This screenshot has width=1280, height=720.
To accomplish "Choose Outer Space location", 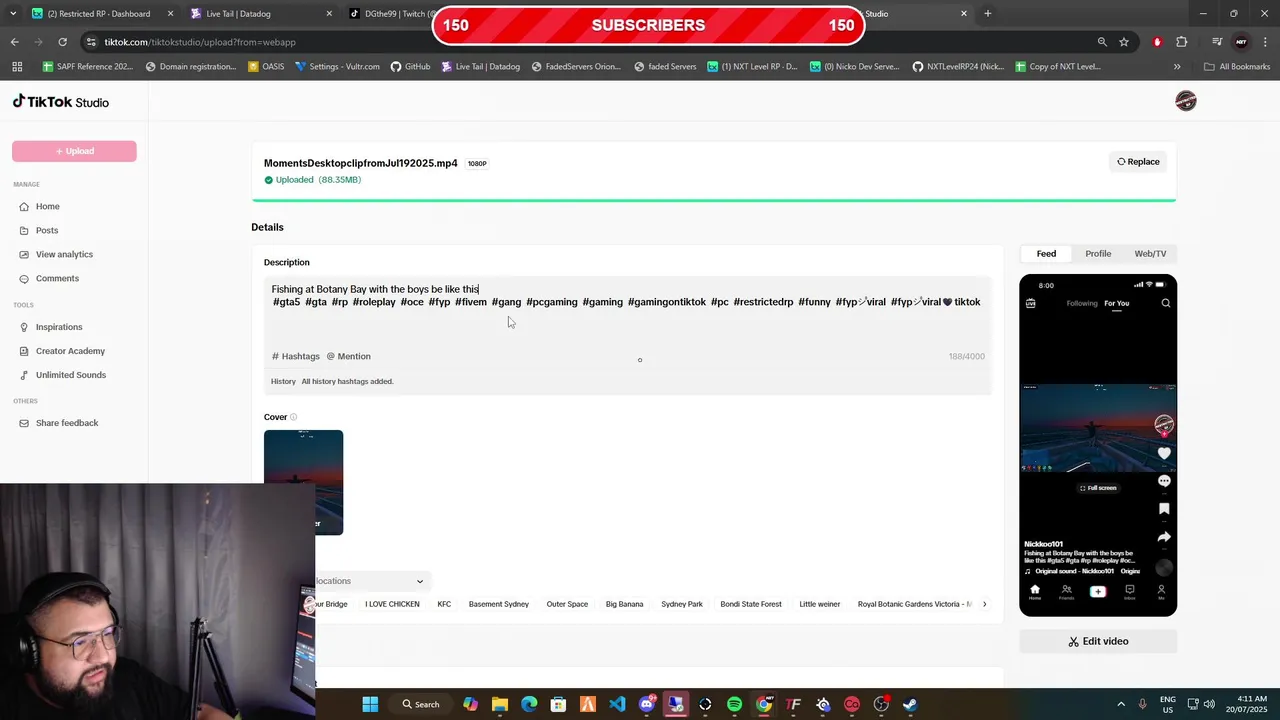I will click(x=567, y=604).
